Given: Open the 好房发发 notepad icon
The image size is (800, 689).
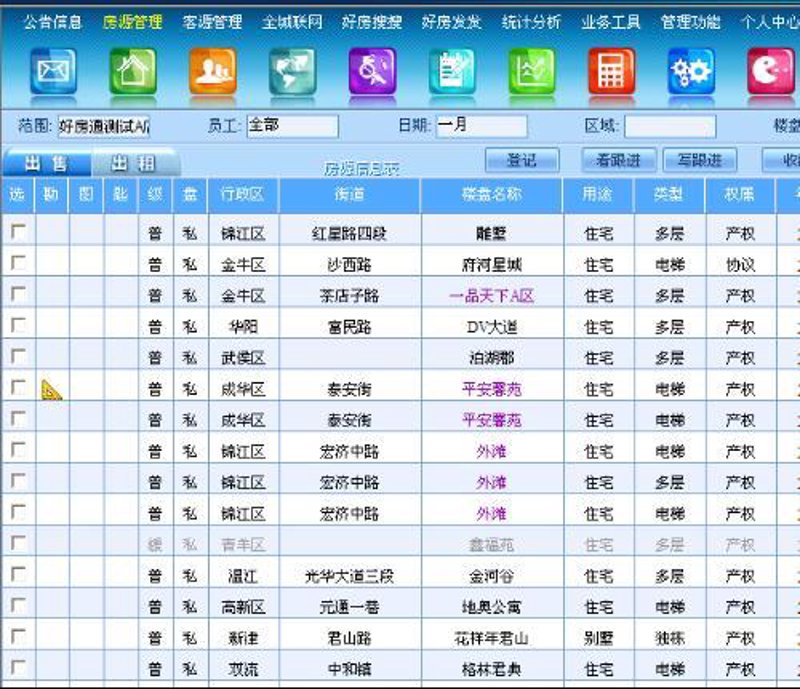Looking at the screenshot, I should [x=452, y=71].
